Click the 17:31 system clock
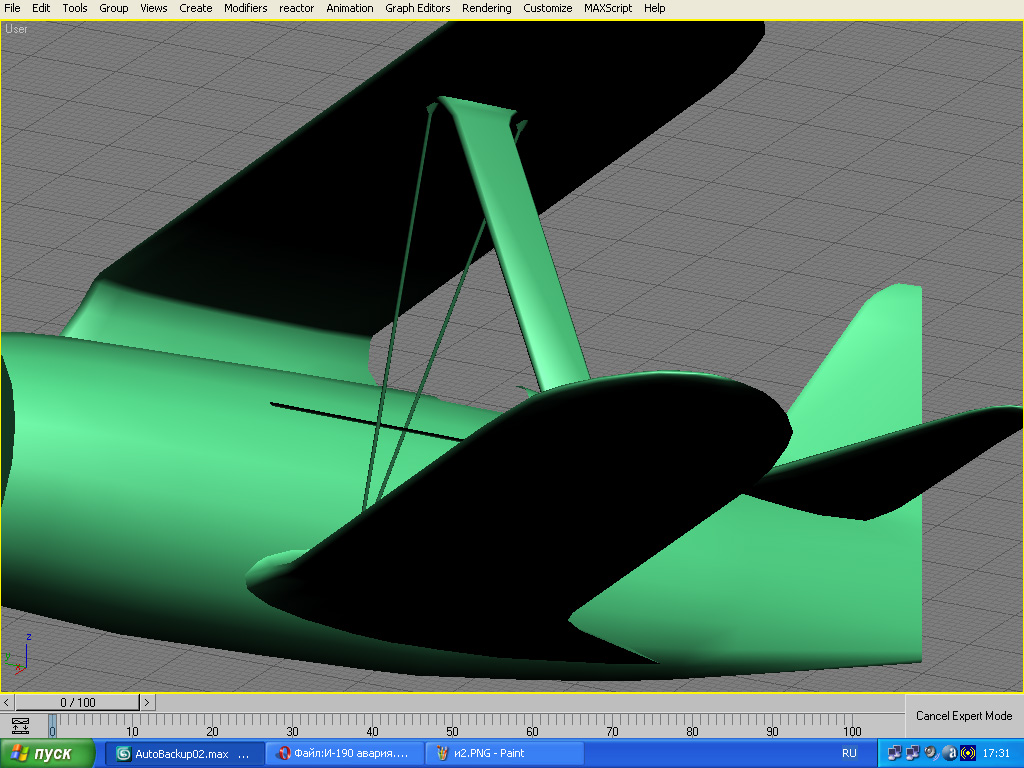This screenshot has height=768, width=1024. click(x=996, y=754)
